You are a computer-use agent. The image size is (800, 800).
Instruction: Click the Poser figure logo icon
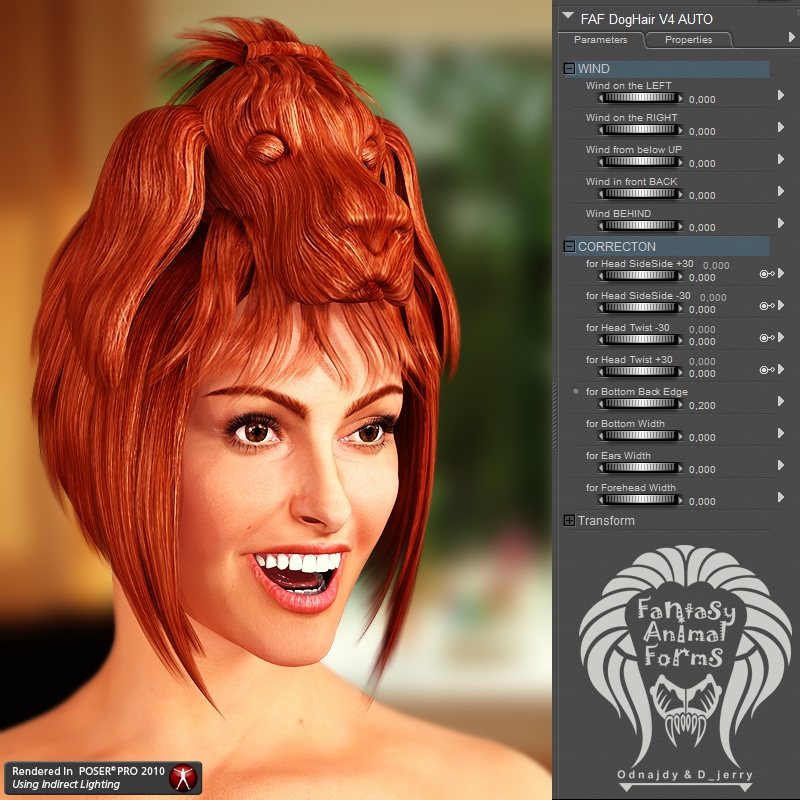pyautogui.click(x=183, y=777)
